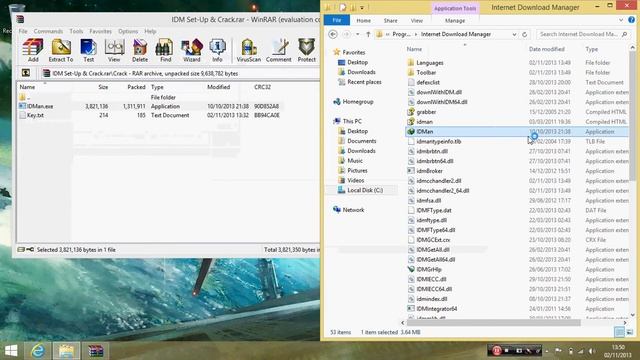Click the Delete icon in WinRAR toolbar

pyautogui.click(x=140, y=50)
